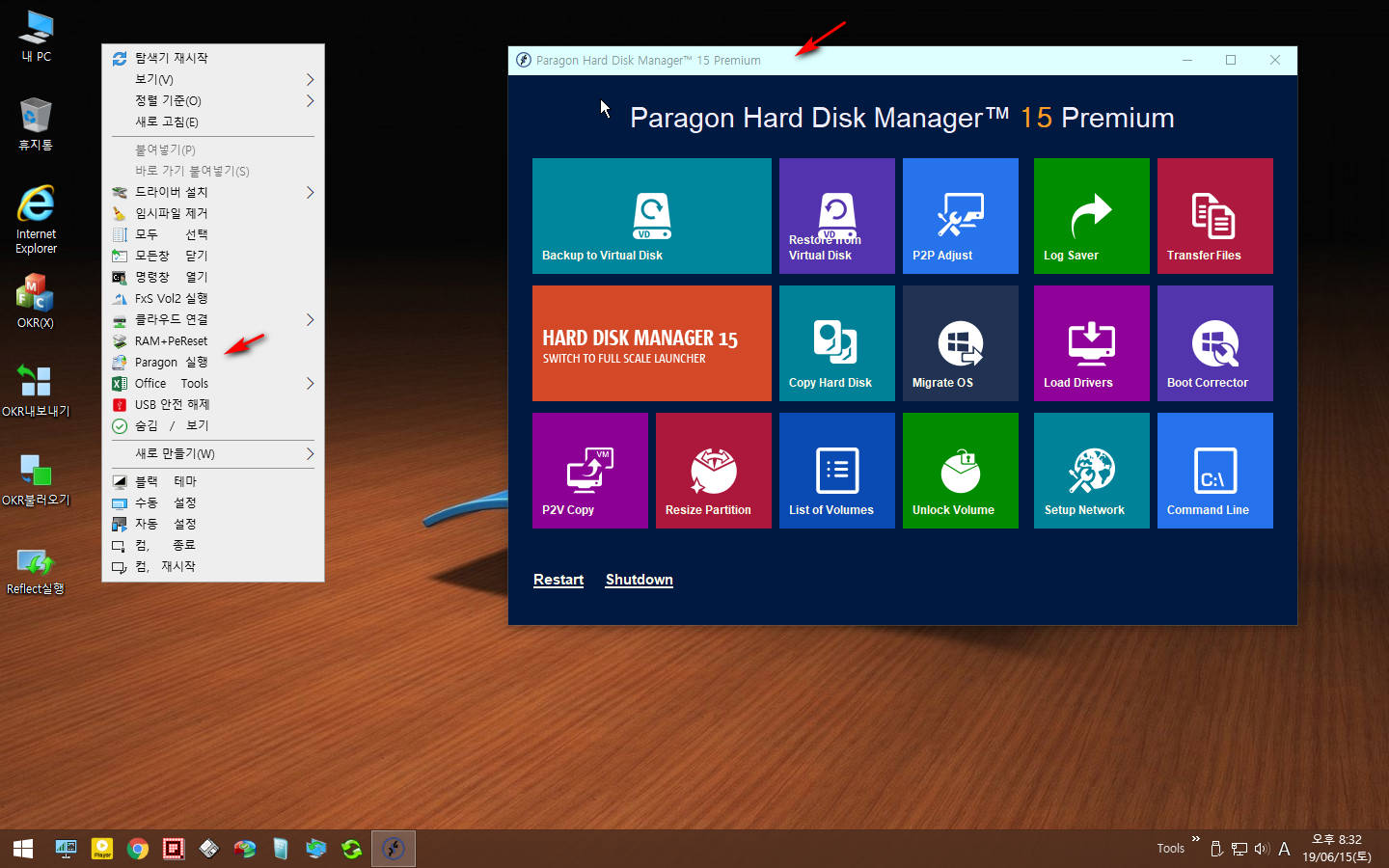1389x868 pixels.
Task: Expand the 클라우드 연결 submenu
Action: click(213, 319)
